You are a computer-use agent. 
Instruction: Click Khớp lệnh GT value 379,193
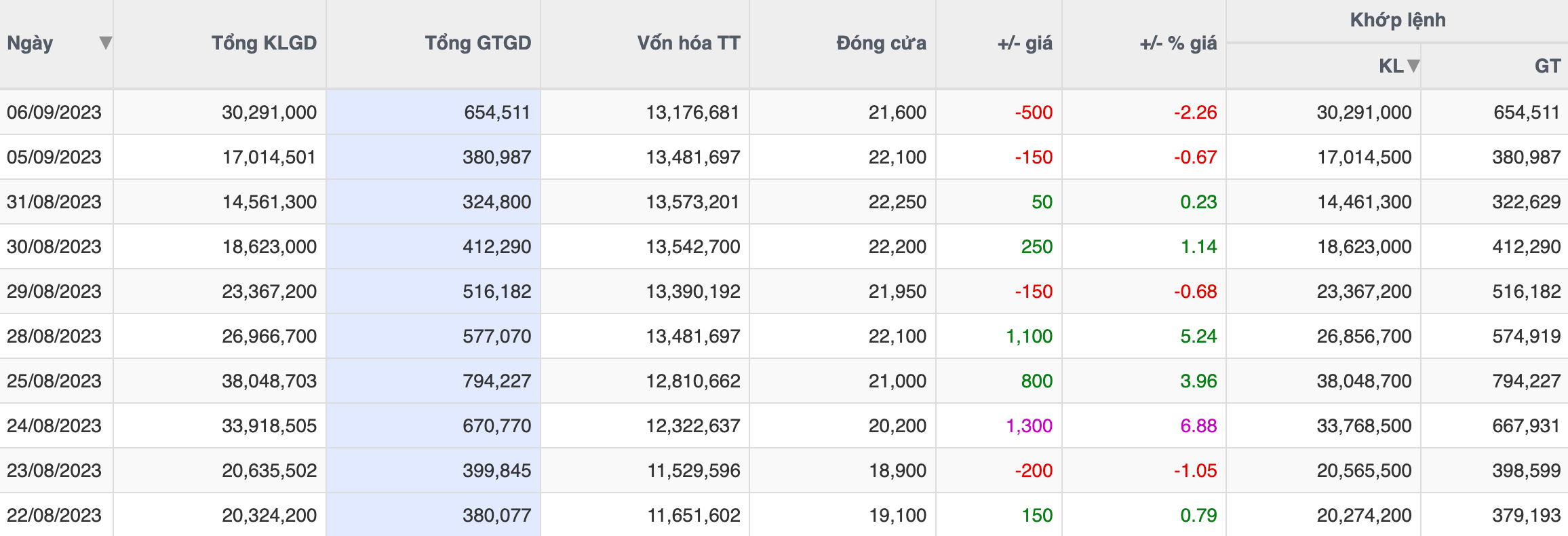[1527, 515]
